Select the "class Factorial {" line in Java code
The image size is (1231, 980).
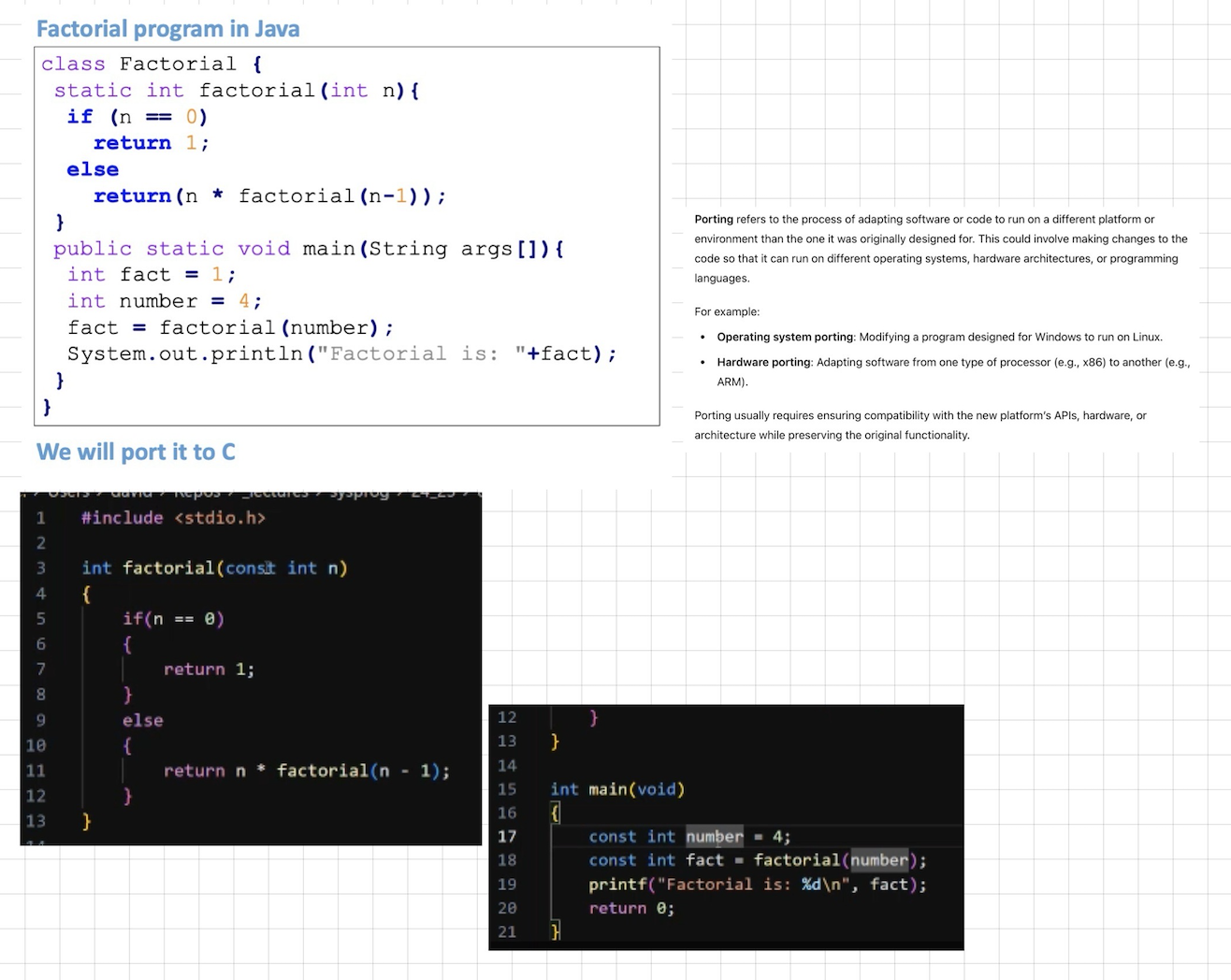(152, 64)
